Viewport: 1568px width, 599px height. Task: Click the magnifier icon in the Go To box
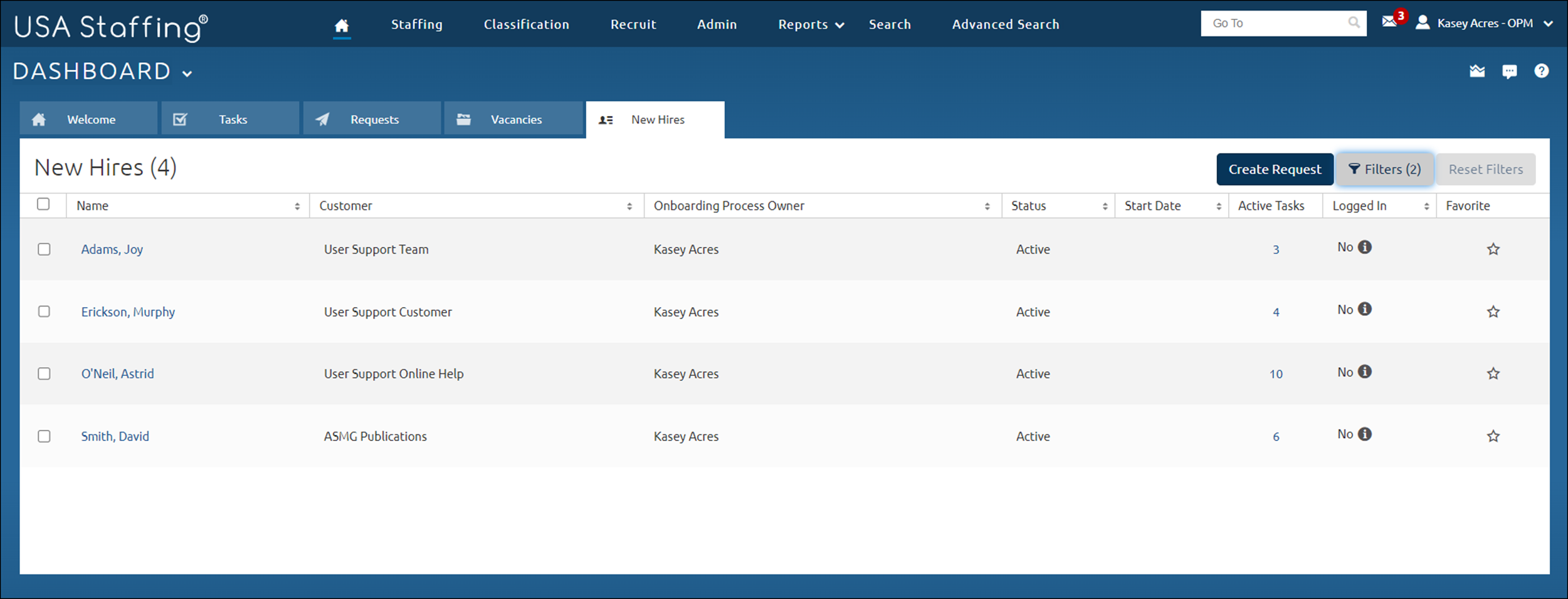pyautogui.click(x=1354, y=23)
